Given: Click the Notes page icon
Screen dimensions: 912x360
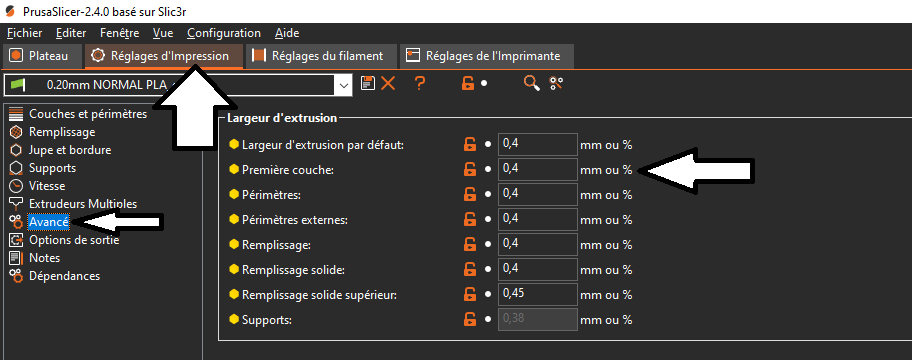Looking at the screenshot, I should [x=16, y=258].
